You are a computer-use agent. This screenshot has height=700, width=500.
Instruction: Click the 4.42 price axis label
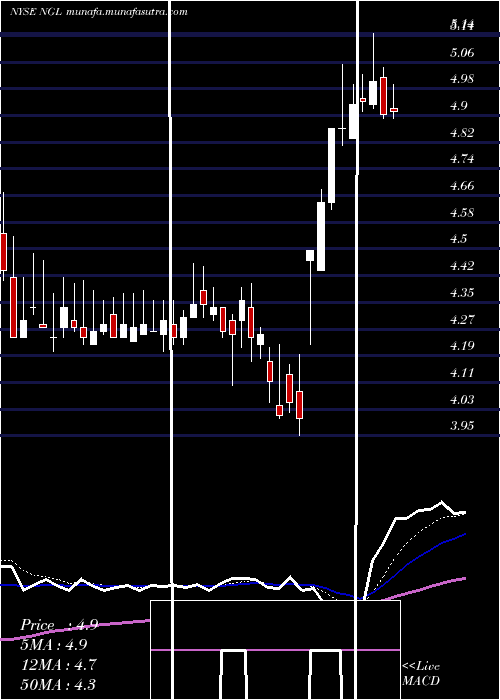(x=462, y=266)
